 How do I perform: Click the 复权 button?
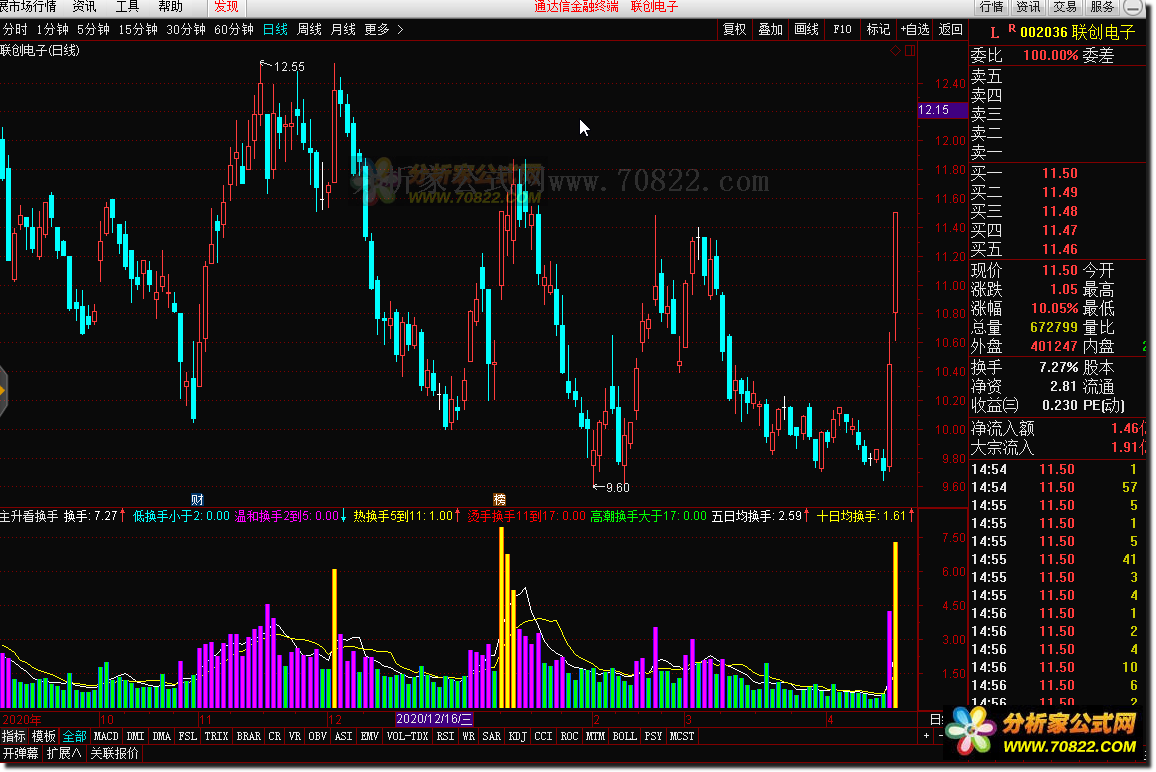(x=734, y=29)
